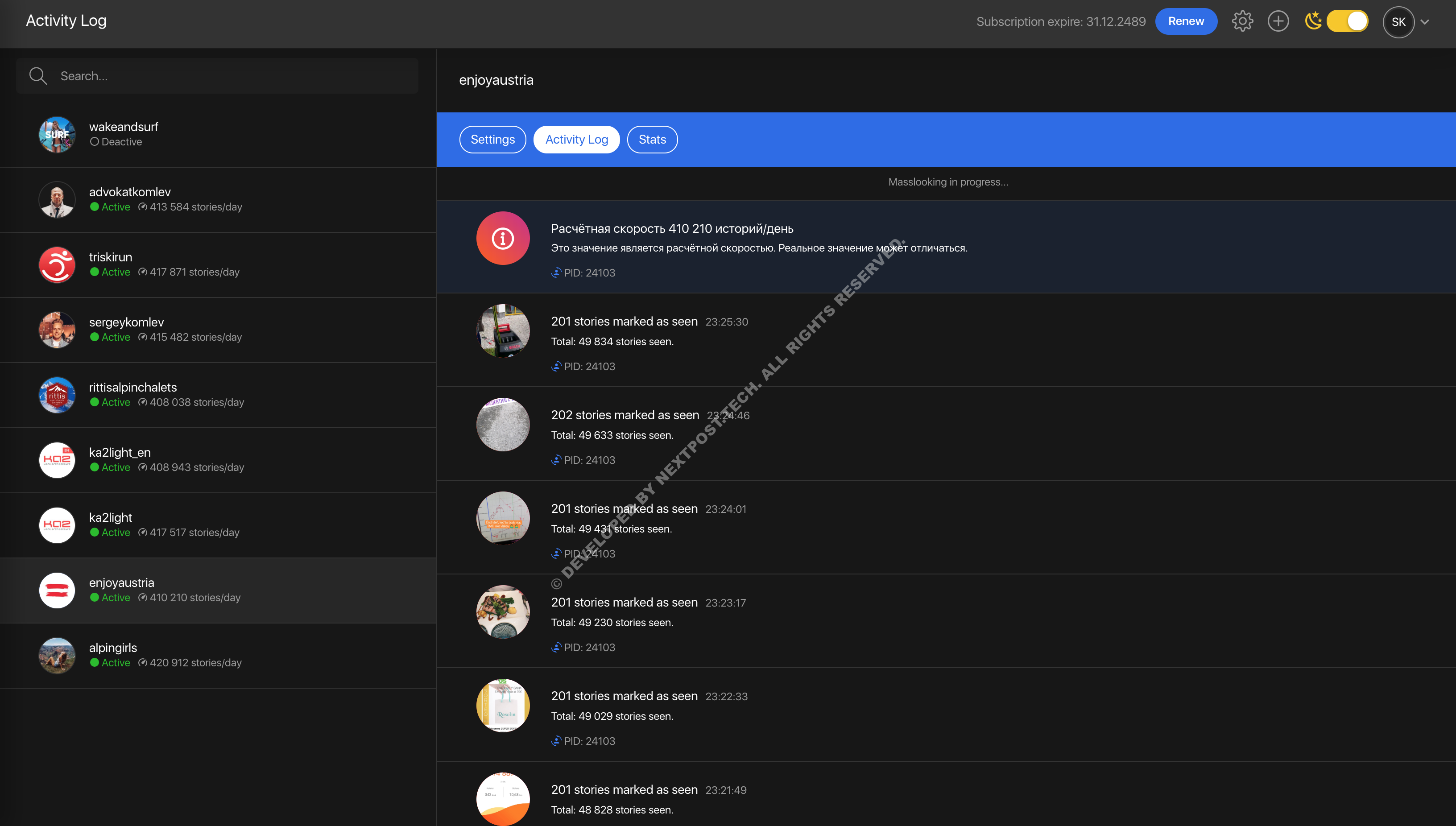Open the SK profile avatar menu

[x=1398, y=22]
